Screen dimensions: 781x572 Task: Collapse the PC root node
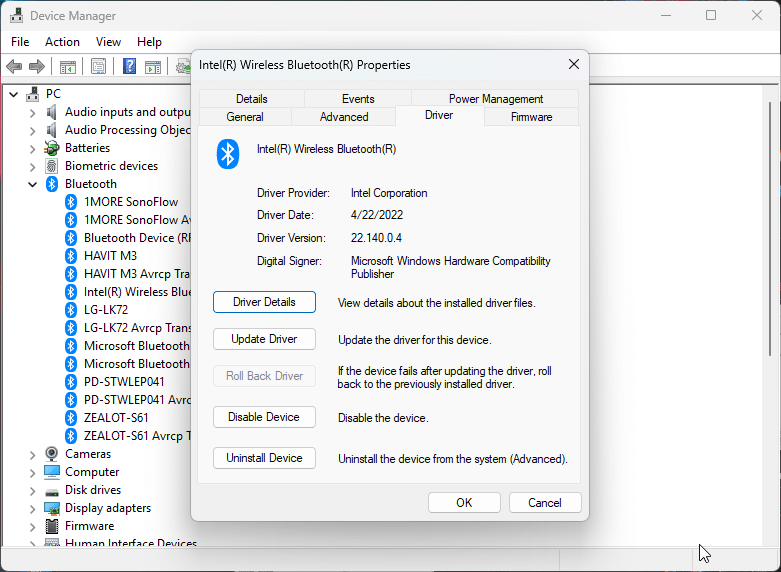(x=14, y=94)
